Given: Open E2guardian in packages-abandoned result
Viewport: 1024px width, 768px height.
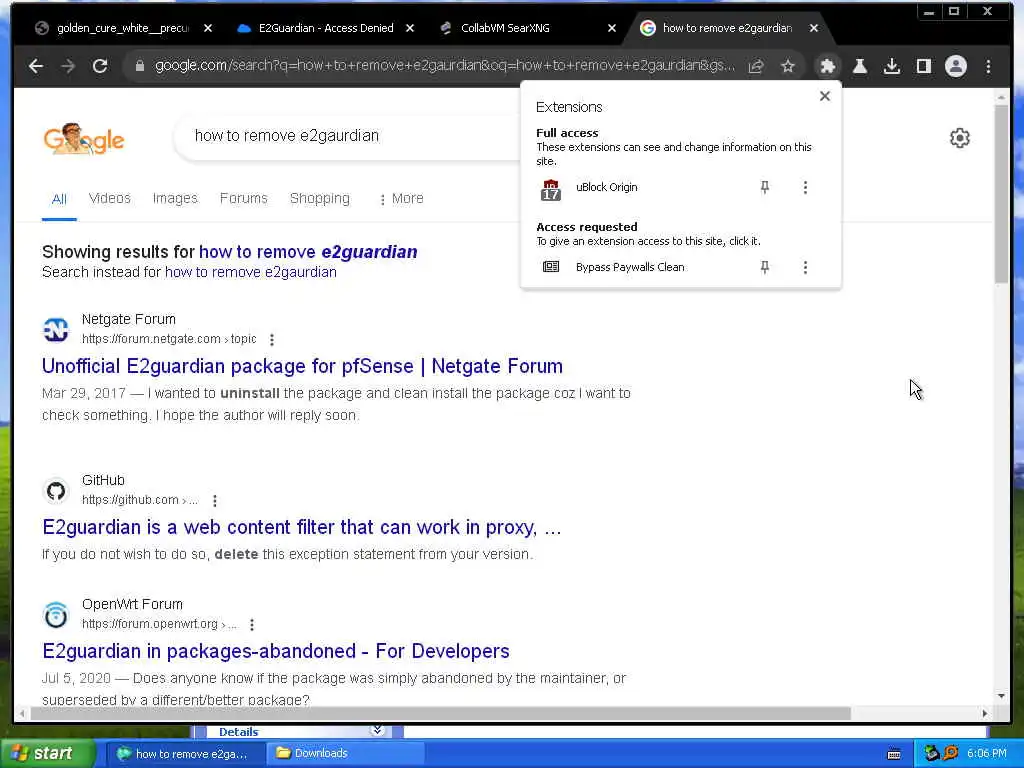Looking at the screenshot, I should click(276, 651).
